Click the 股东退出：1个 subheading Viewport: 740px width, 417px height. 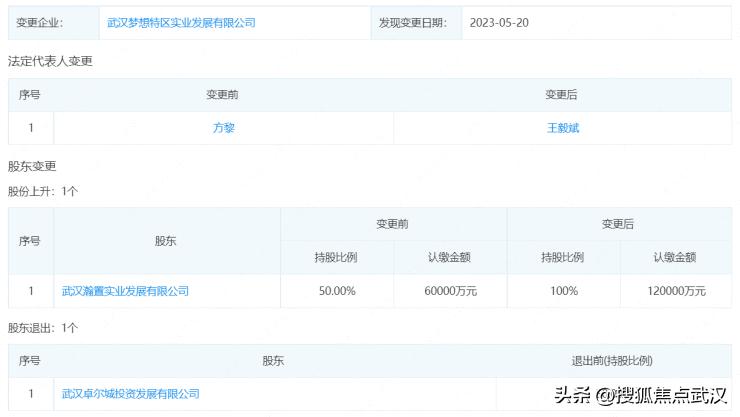[43, 328]
